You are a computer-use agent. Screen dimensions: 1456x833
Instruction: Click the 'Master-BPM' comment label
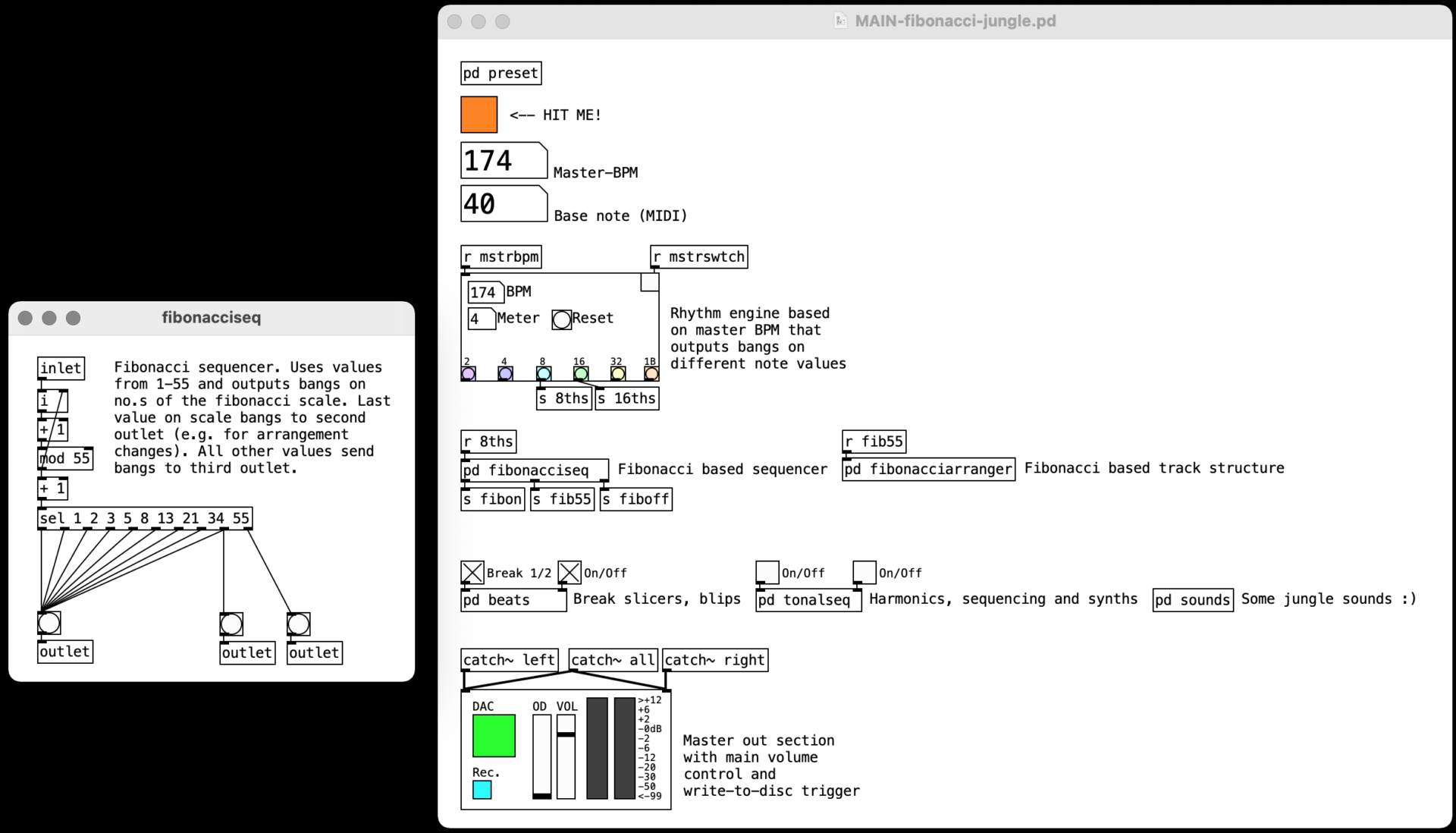click(595, 173)
